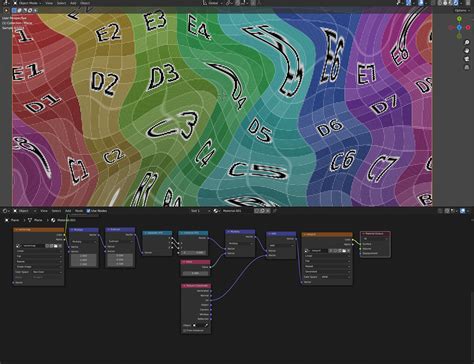
Task: Click image name field in leftmost Image Texture node
Action: coord(35,246)
